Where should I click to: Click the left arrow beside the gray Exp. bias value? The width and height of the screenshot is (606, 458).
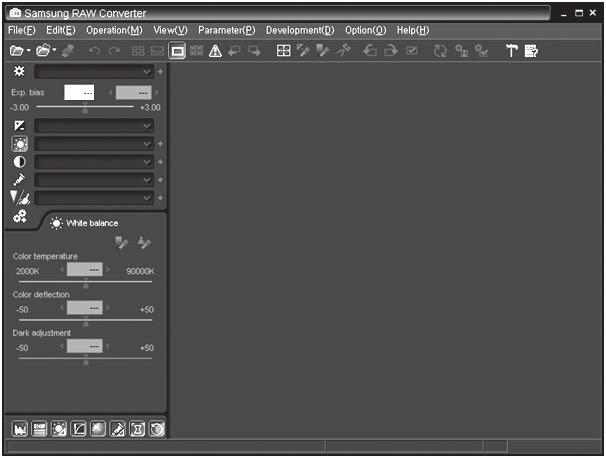click(111, 93)
